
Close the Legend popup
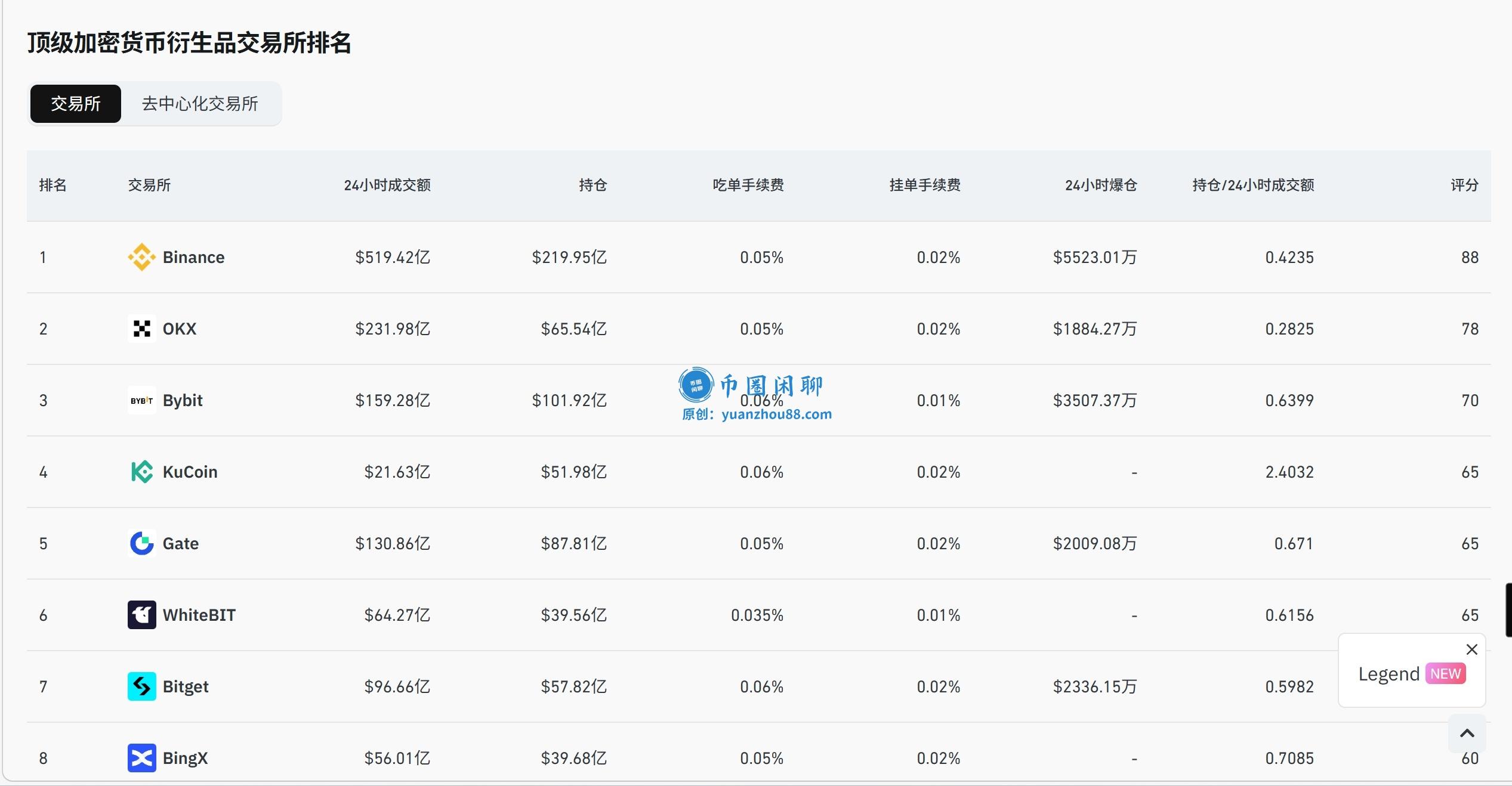coord(1472,649)
